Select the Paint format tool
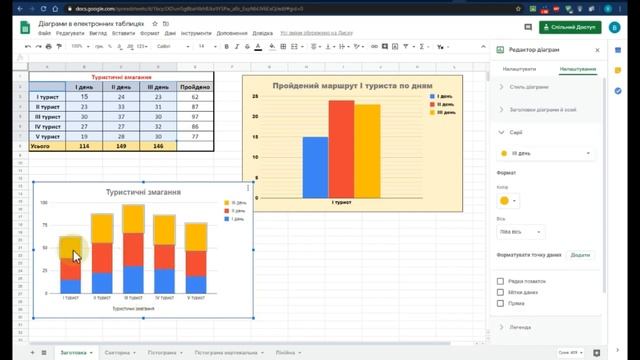Viewport: 640px width, 360px height. click(59, 47)
